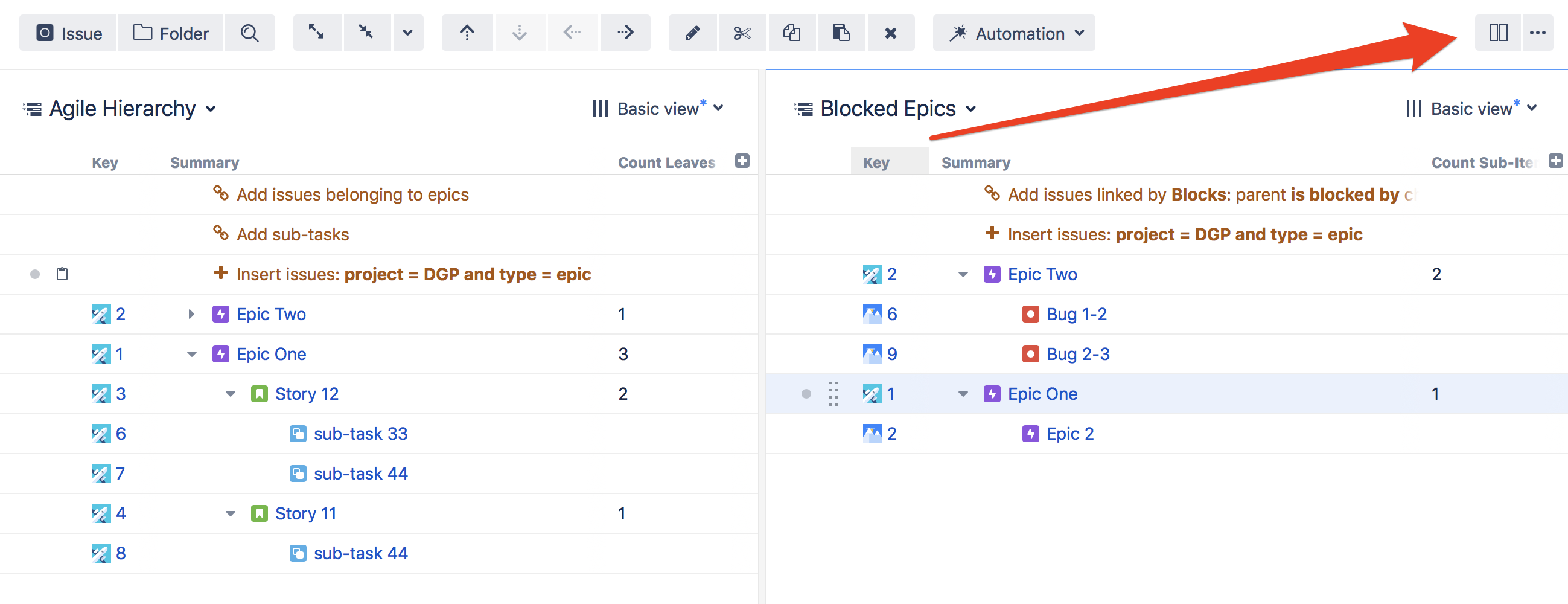Toggle the double-panel layout button
This screenshot has width=1568, height=604.
1498,33
